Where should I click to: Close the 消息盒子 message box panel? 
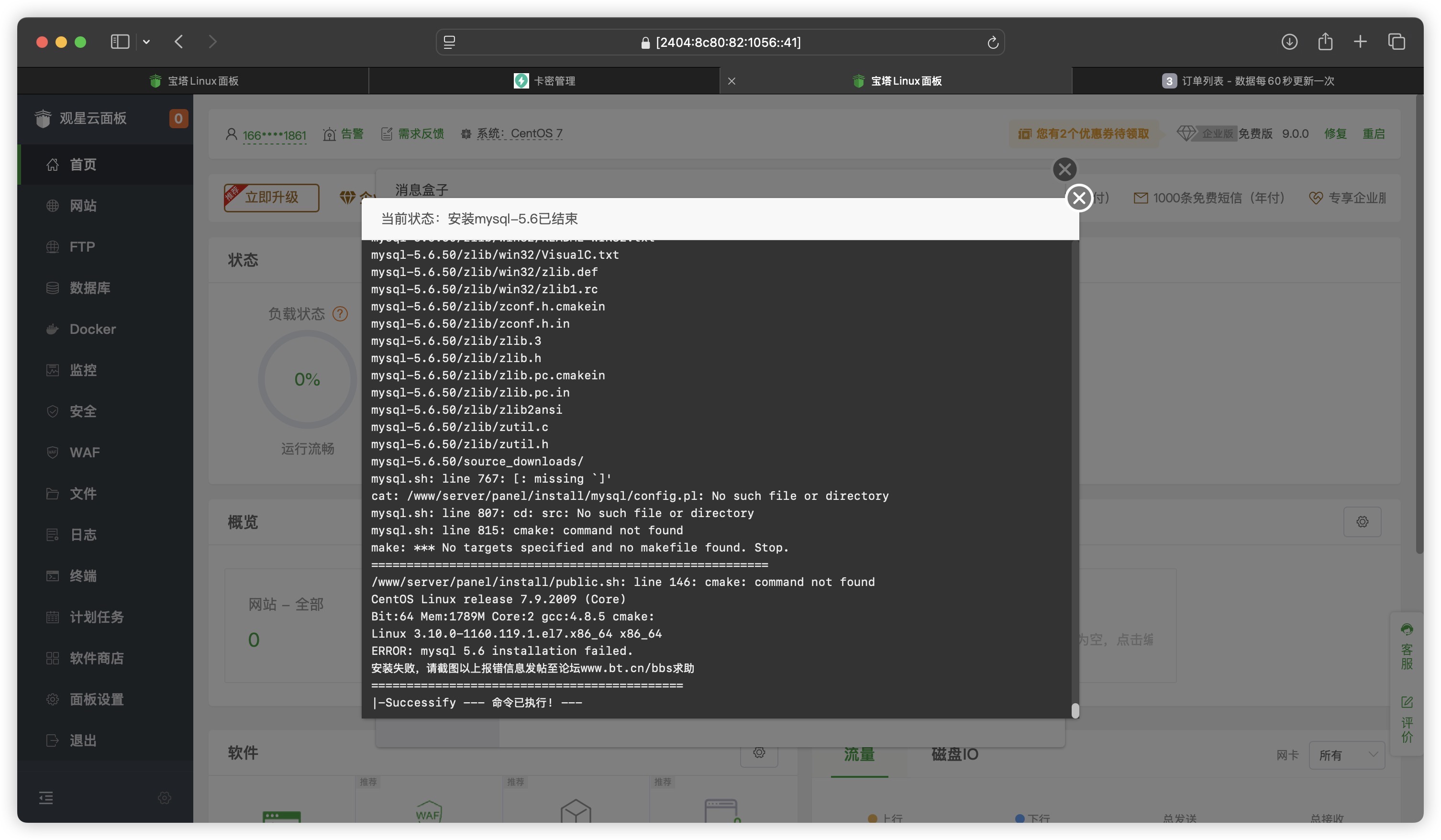[1064, 169]
